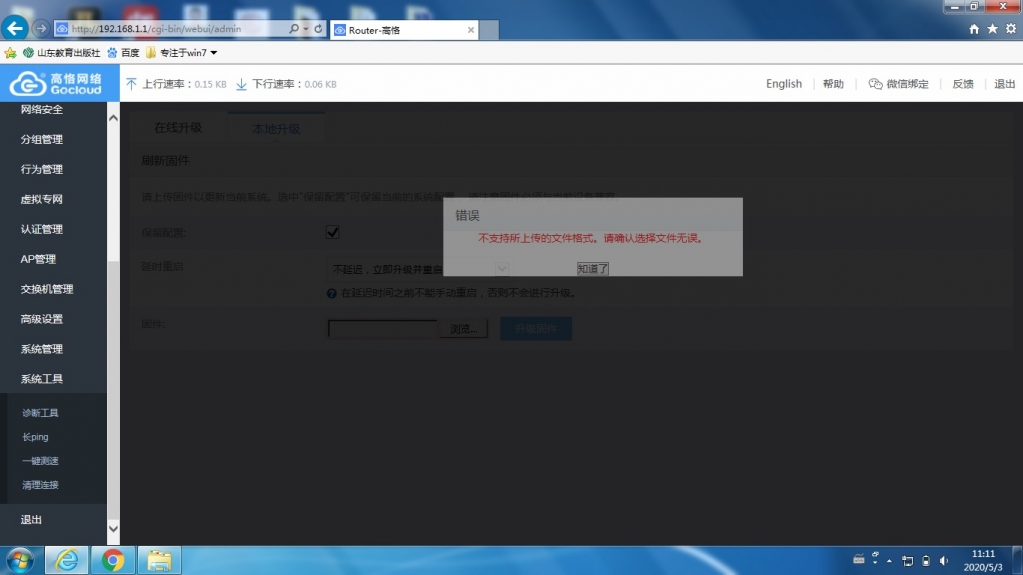Viewport: 1023px width, 575px height.
Task: Click the firmware file path field
Action: click(382, 328)
